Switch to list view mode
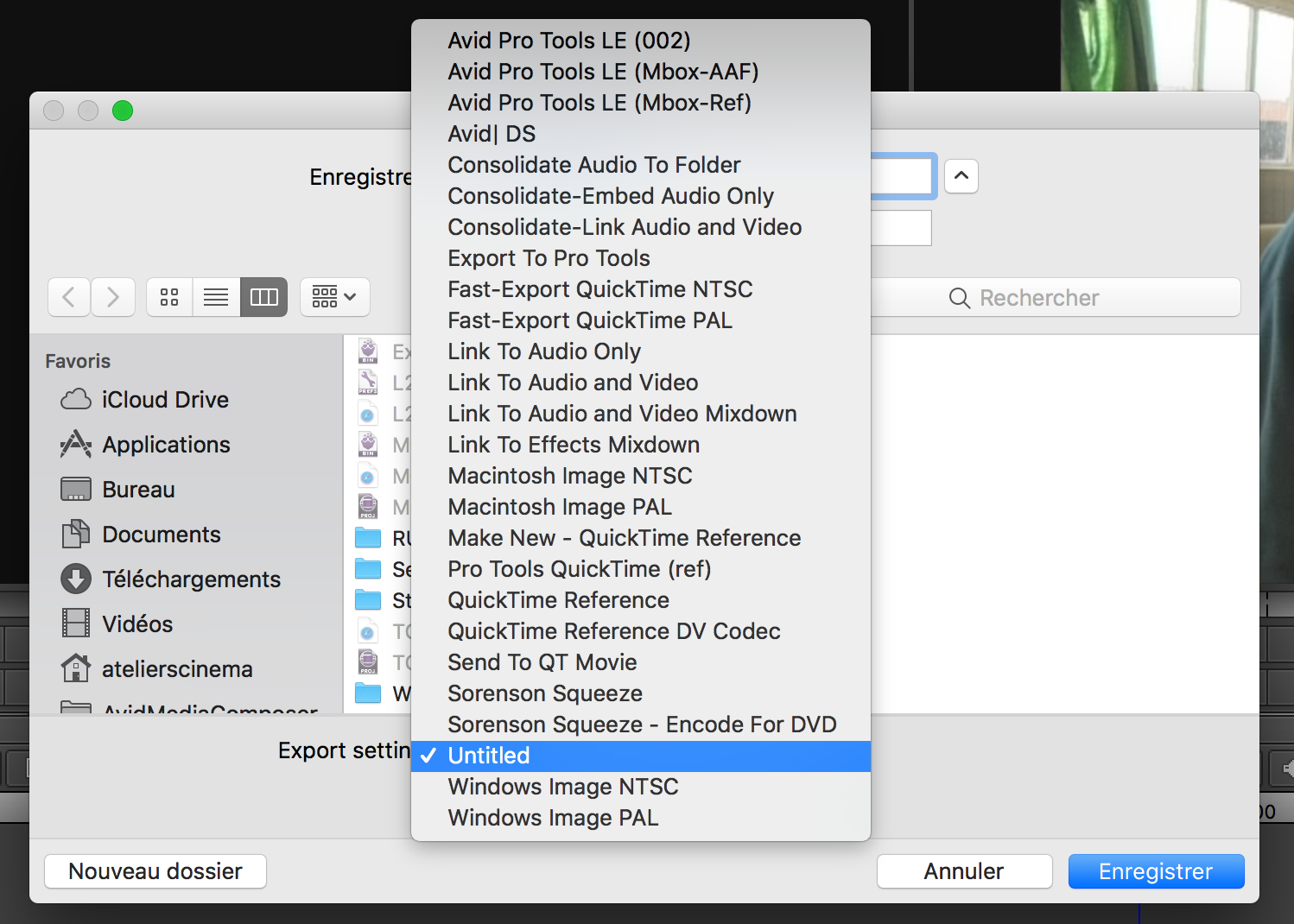Viewport: 1294px width, 924px height. point(216,297)
